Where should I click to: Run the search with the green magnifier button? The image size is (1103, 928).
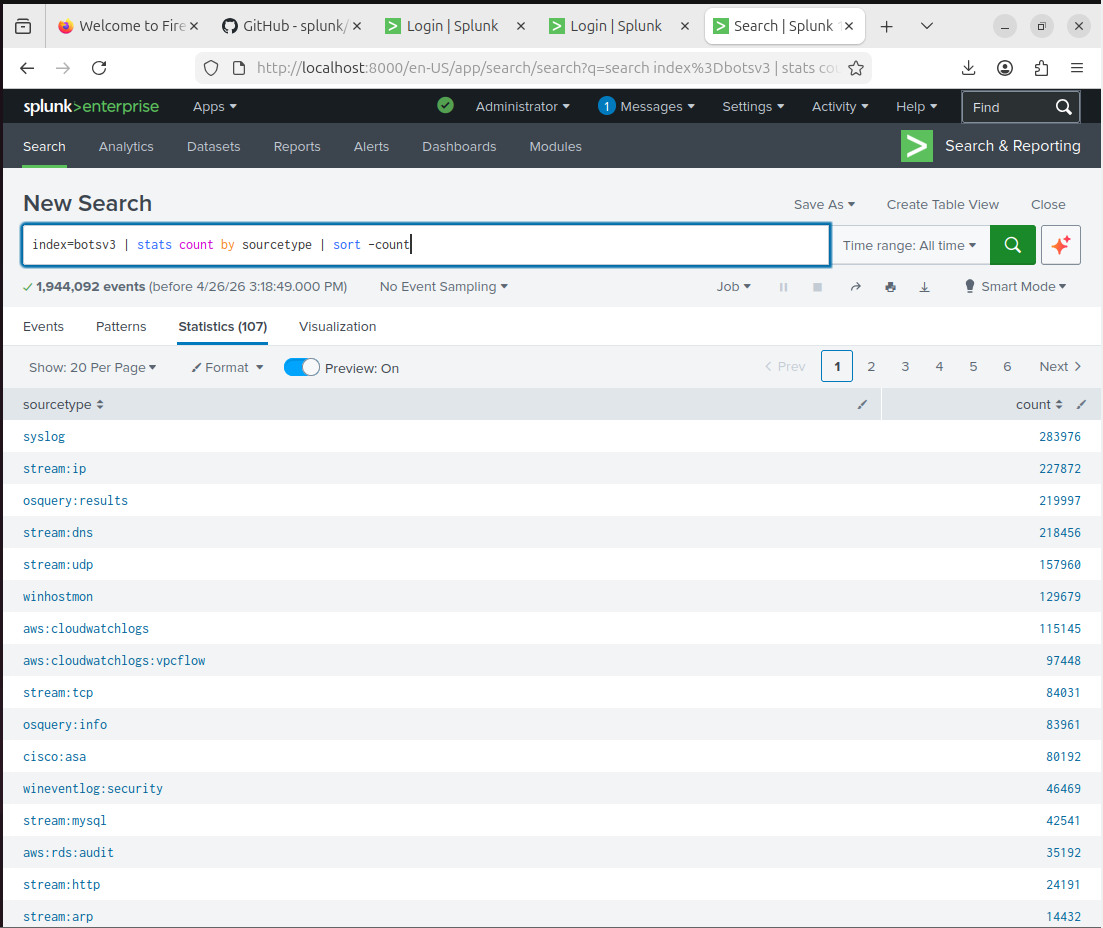(x=1012, y=245)
